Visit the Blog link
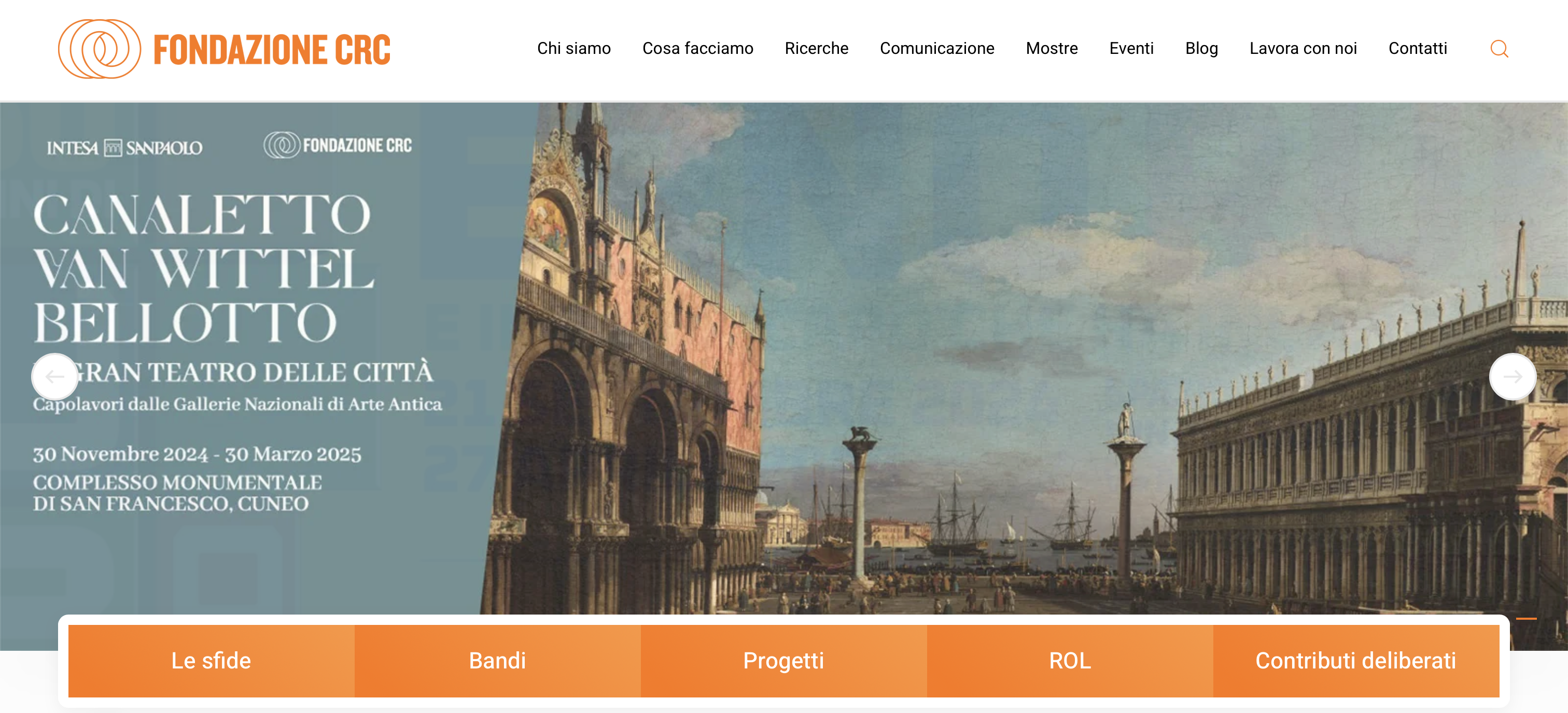Screen dimensions: 1568x713 [1201, 49]
